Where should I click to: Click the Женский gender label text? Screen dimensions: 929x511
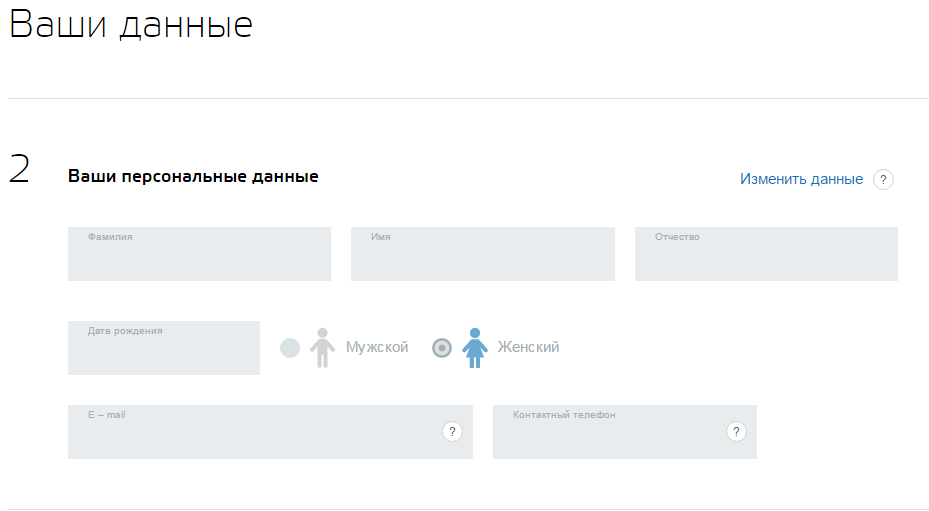(x=528, y=348)
